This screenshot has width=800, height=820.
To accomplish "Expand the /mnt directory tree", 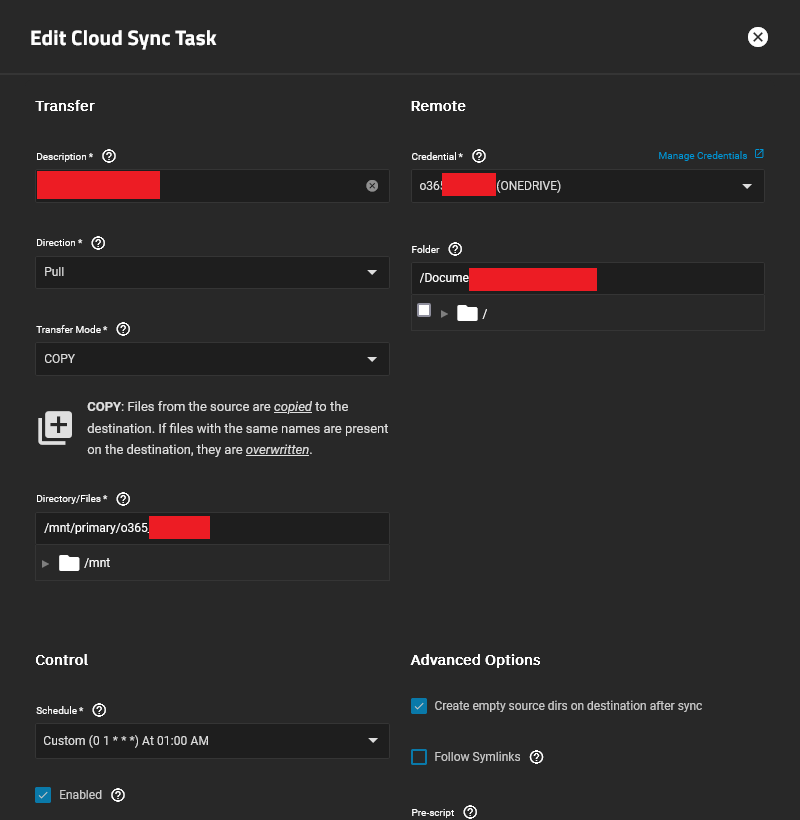I will tap(45, 562).
